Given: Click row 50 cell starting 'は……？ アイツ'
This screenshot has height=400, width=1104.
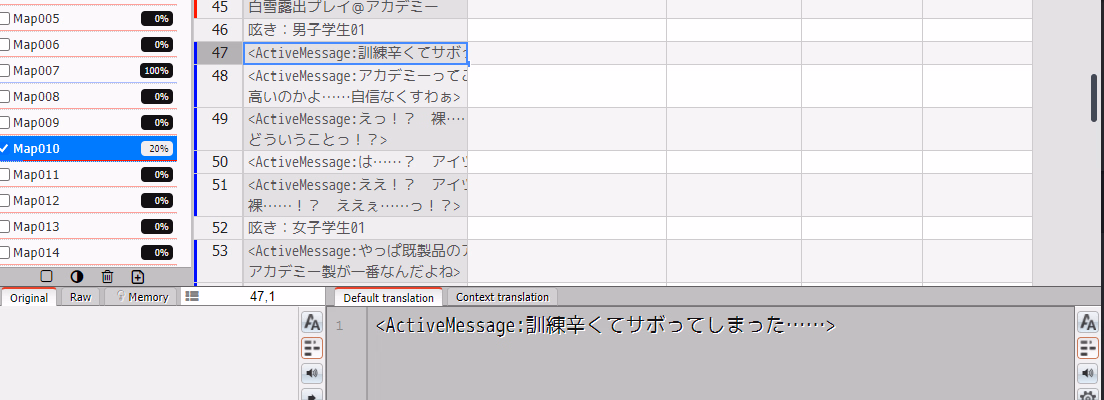Looking at the screenshot, I should point(356,162).
